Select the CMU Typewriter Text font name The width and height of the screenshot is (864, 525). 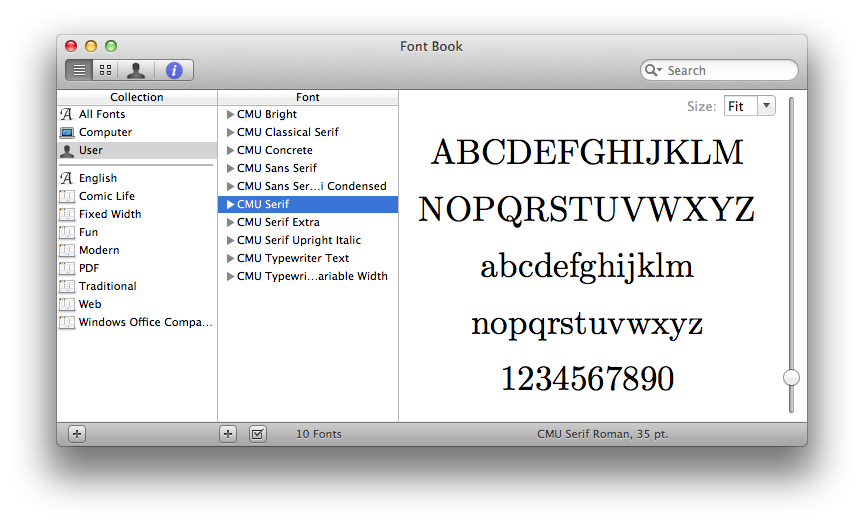pos(293,258)
